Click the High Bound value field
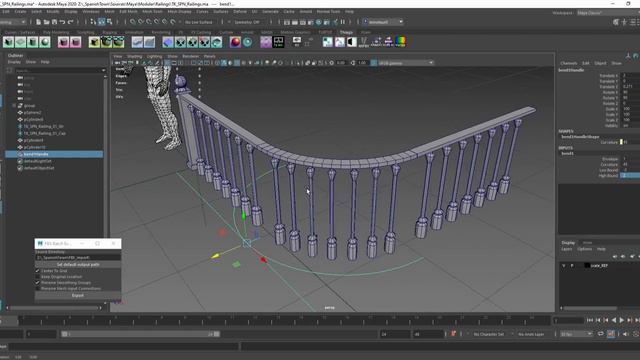This screenshot has width=640, height=360. [x=630, y=176]
